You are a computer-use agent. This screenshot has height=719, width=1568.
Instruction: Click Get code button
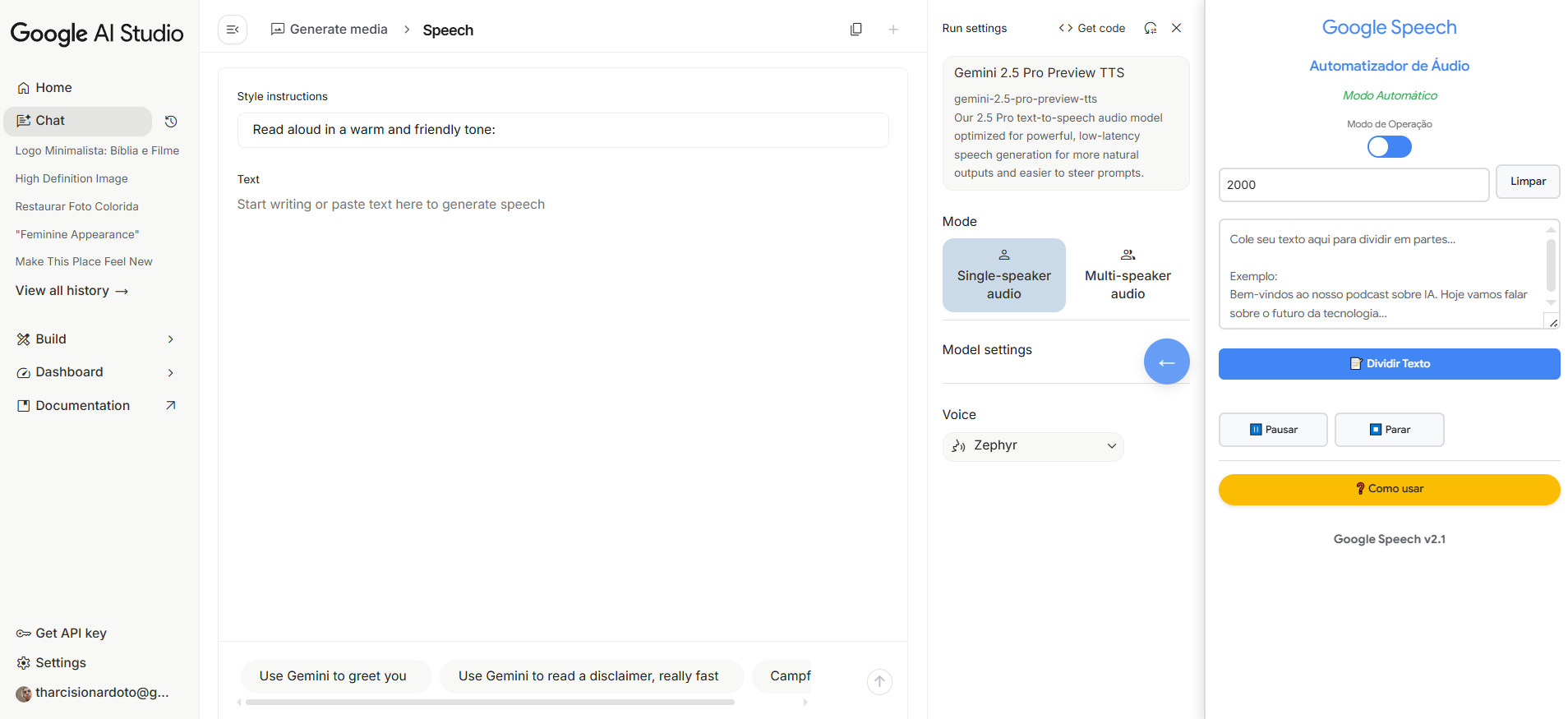(1092, 28)
